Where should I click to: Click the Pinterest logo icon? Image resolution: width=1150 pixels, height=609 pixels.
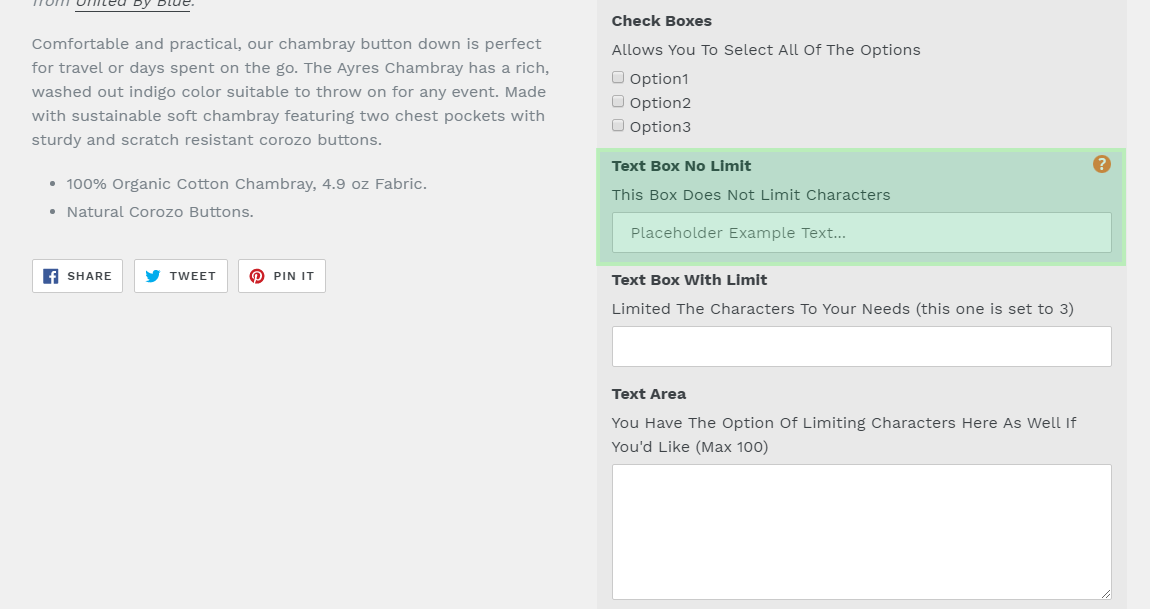click(x=257, y=276)
